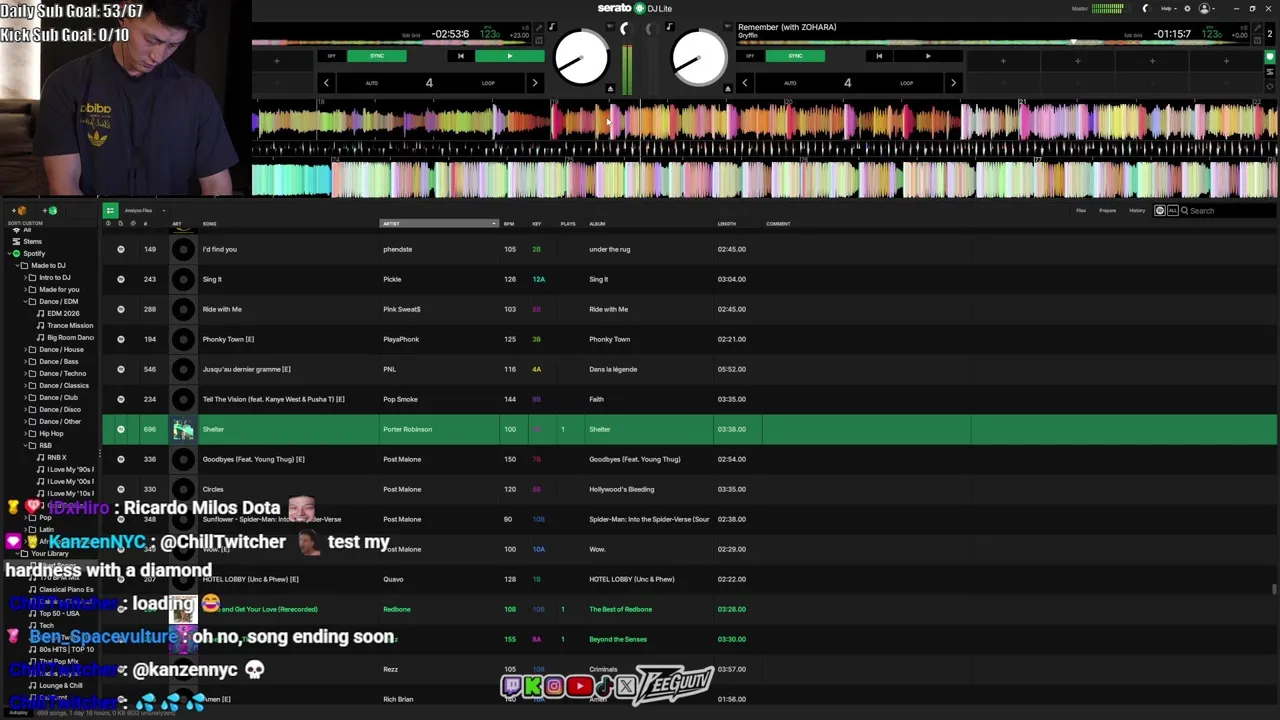
Task: Toggle LOOP on left deck
Action: [488, 83]
